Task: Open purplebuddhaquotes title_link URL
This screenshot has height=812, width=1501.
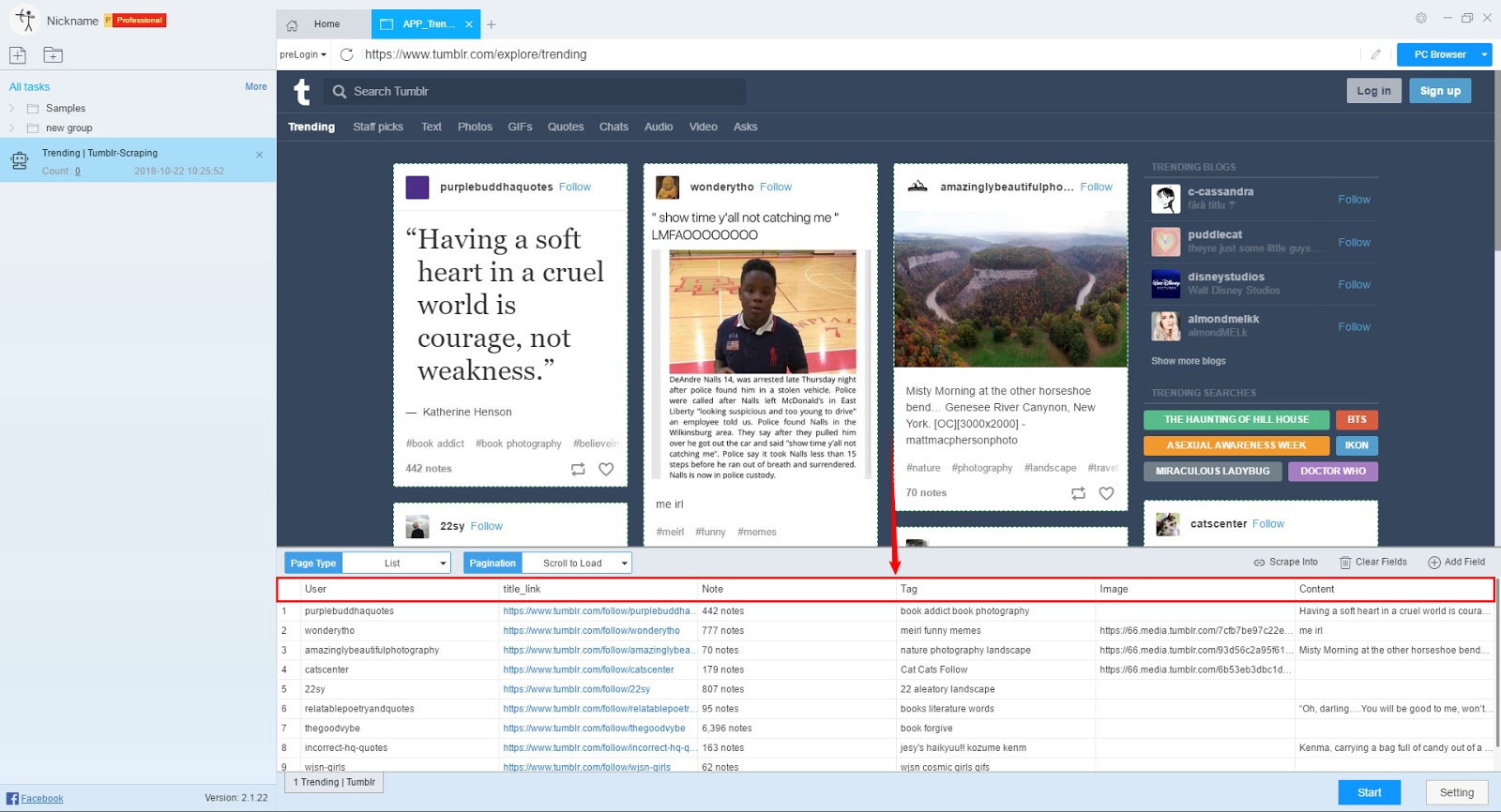Action: (x=599, y=611)
